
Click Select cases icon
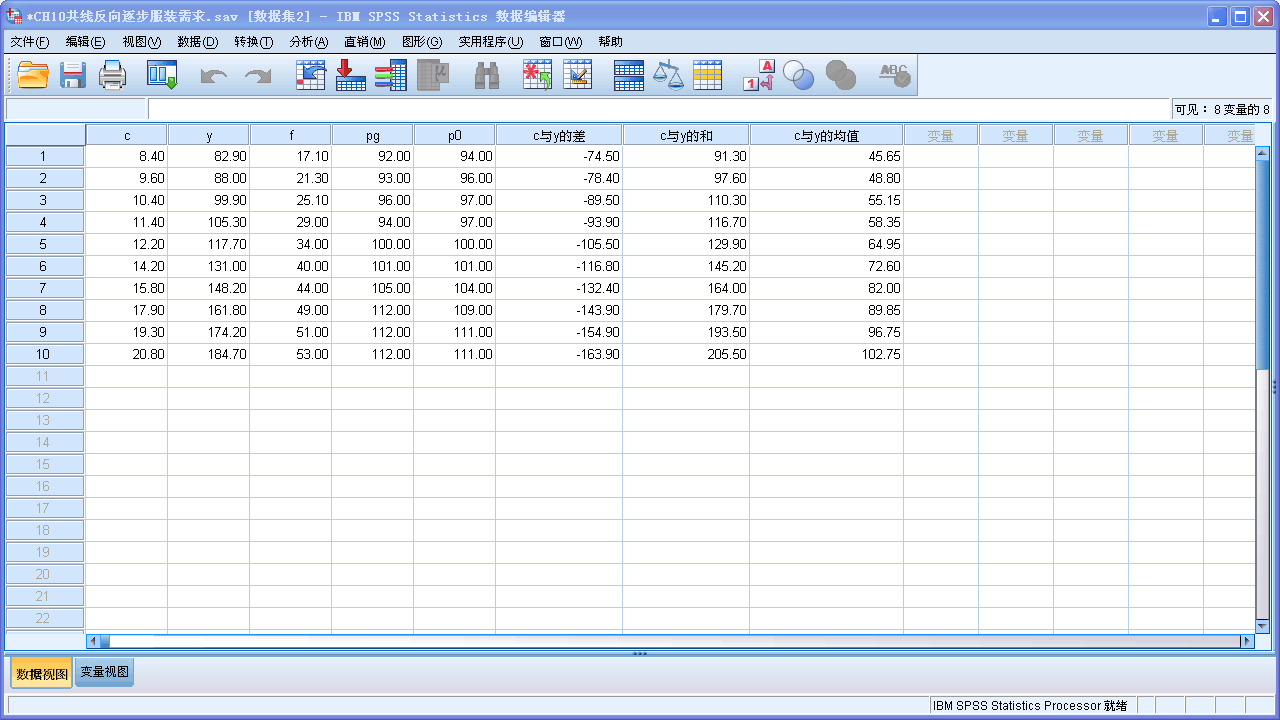(x=707, y=75)
